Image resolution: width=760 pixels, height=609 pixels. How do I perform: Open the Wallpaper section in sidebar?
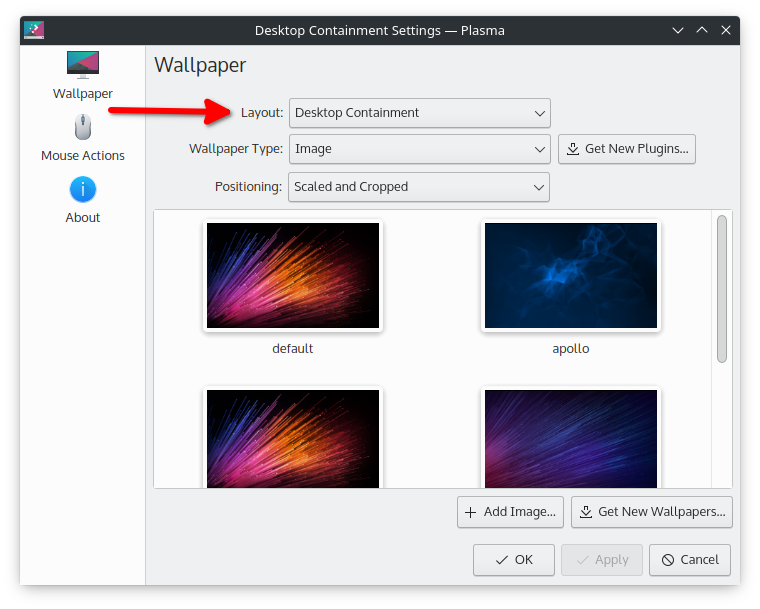tap(82, 75)
